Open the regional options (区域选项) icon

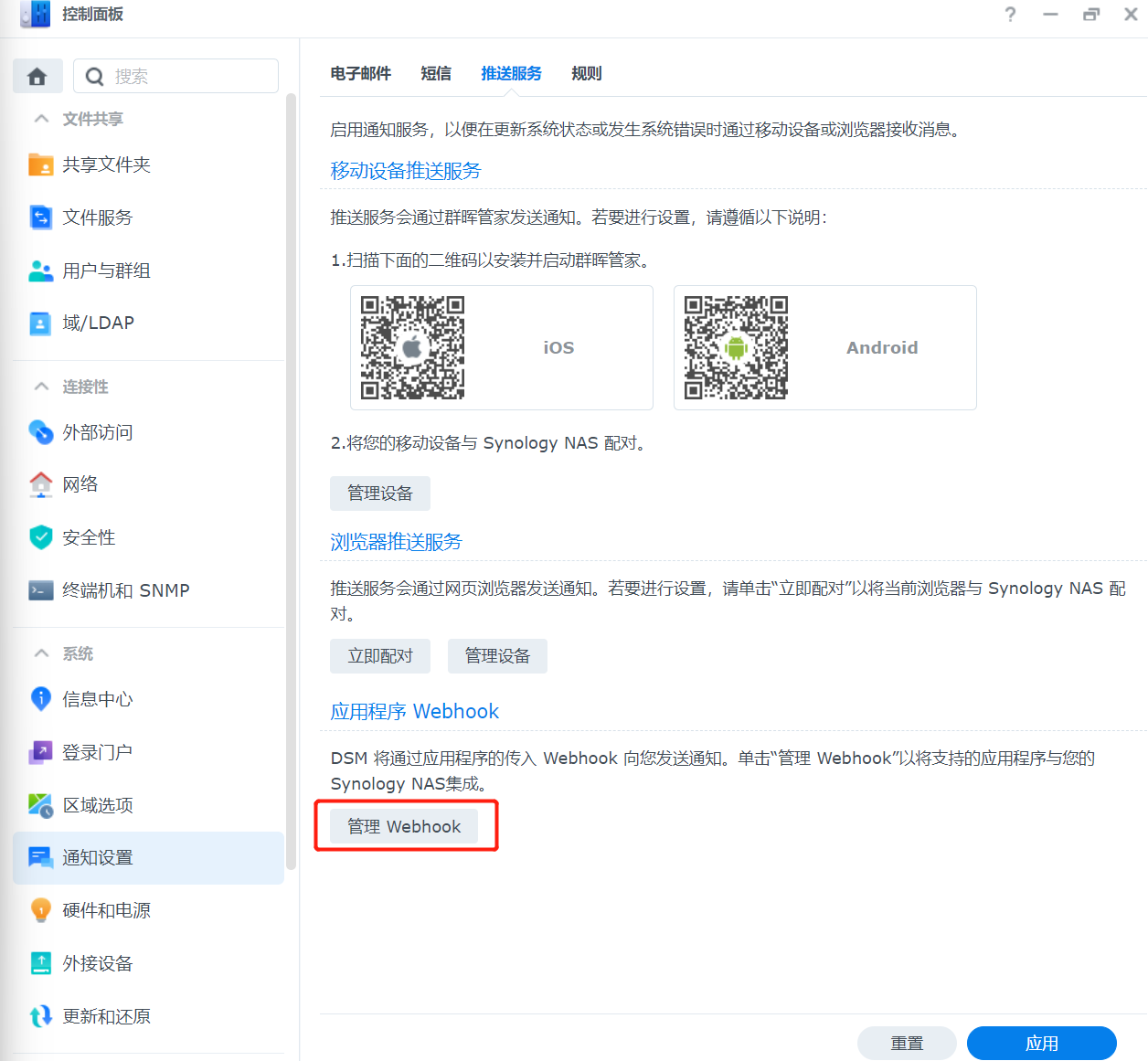(41, 805)
